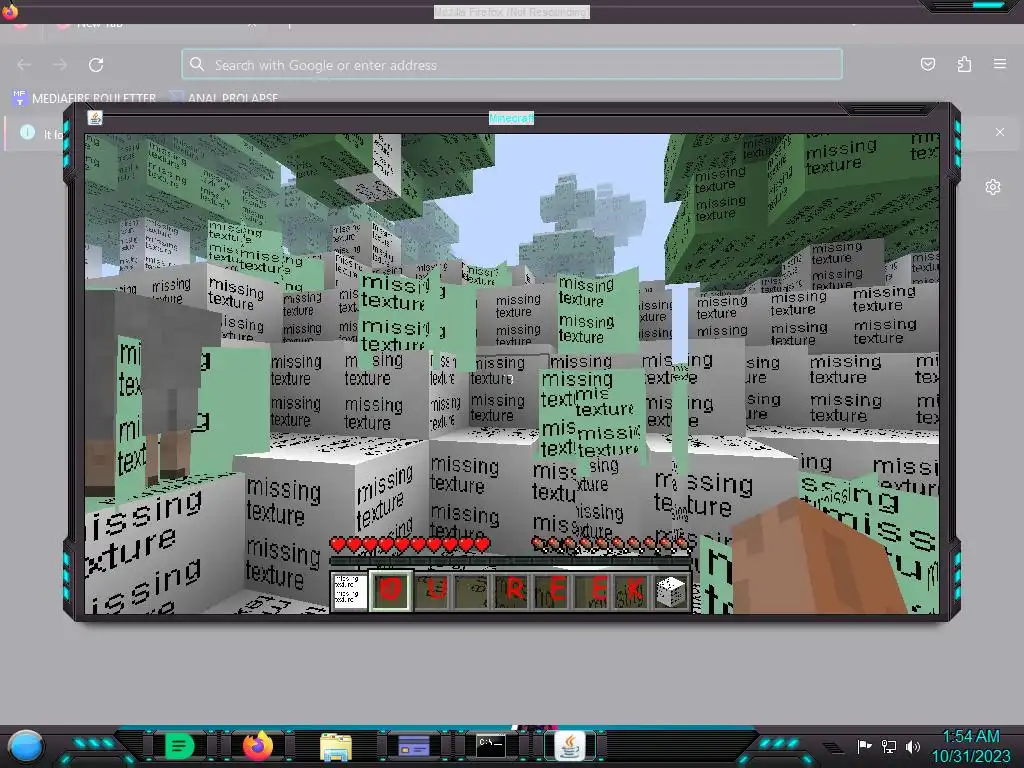
Task: Open the network tray icon
Action: [x=889, y=746]
